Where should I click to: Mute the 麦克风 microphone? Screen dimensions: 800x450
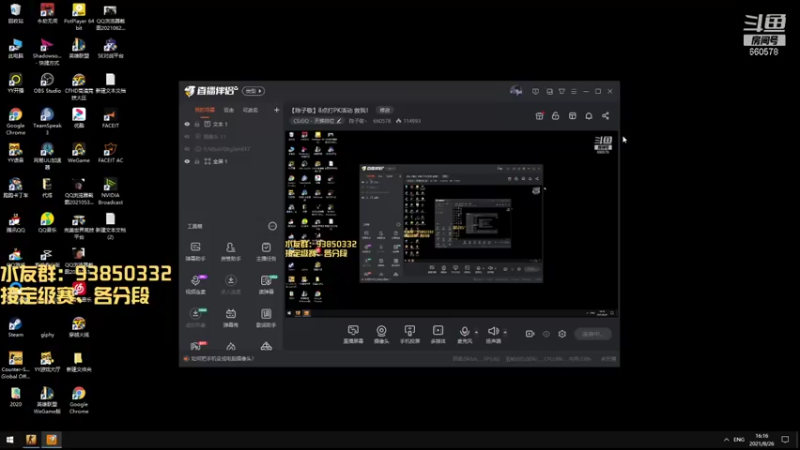click(464, 334)
